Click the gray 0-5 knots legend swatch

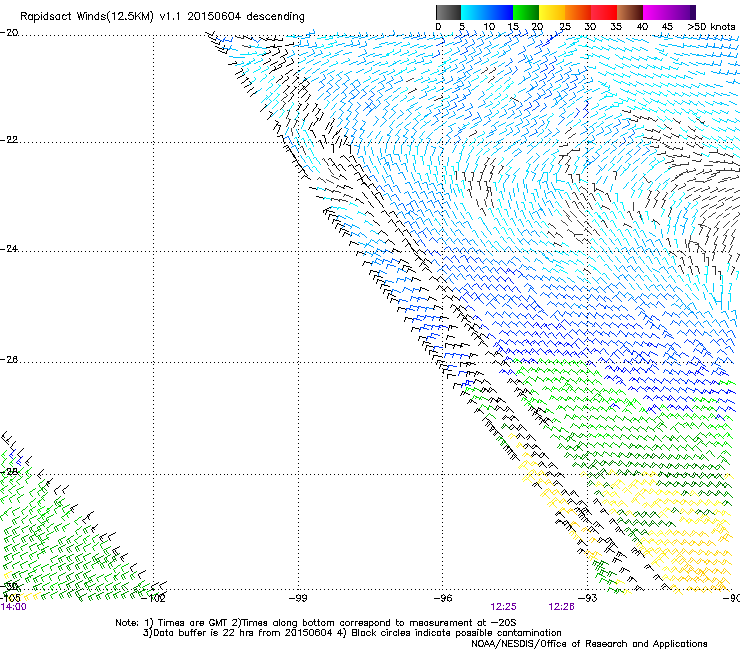coord(448,12)
